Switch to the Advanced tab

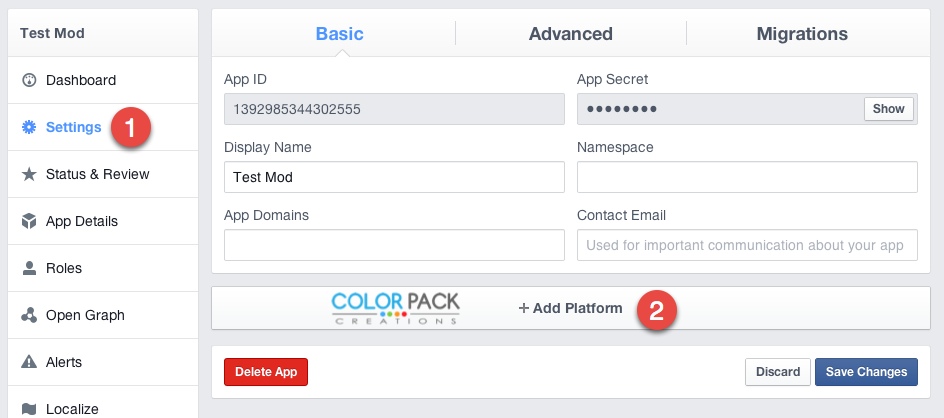click(571, 33)
